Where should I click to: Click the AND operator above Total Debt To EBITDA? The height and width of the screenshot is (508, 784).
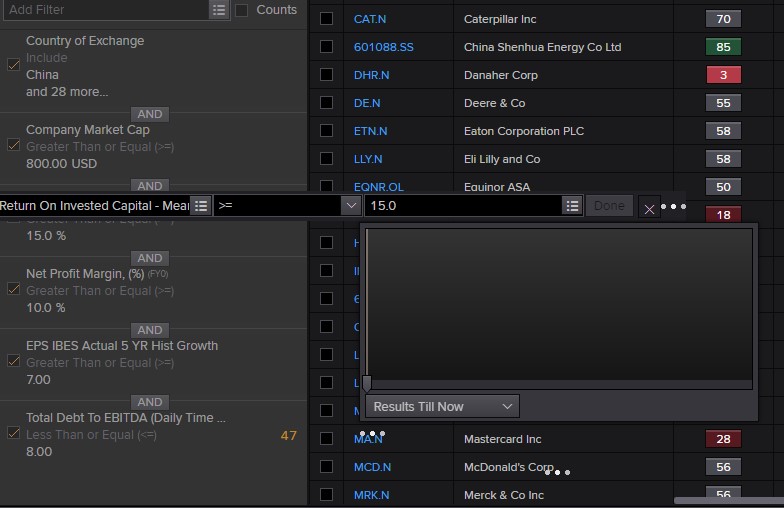[150, 402]
